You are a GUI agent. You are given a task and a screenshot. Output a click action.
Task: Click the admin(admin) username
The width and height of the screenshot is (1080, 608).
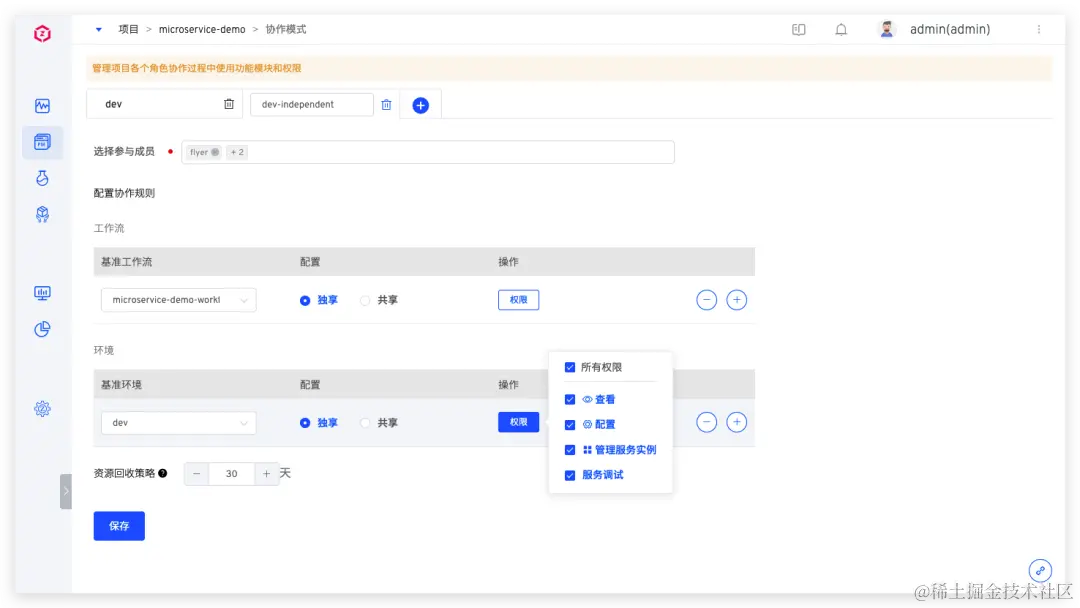pos(950,30)
